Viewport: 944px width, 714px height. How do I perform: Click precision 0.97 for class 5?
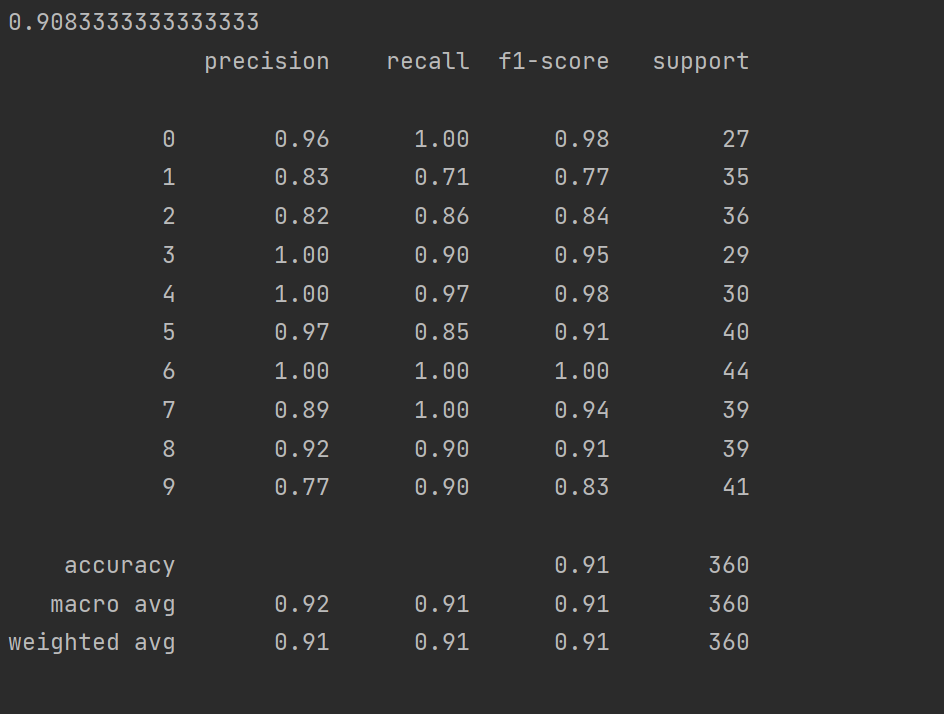coord(302,332)
